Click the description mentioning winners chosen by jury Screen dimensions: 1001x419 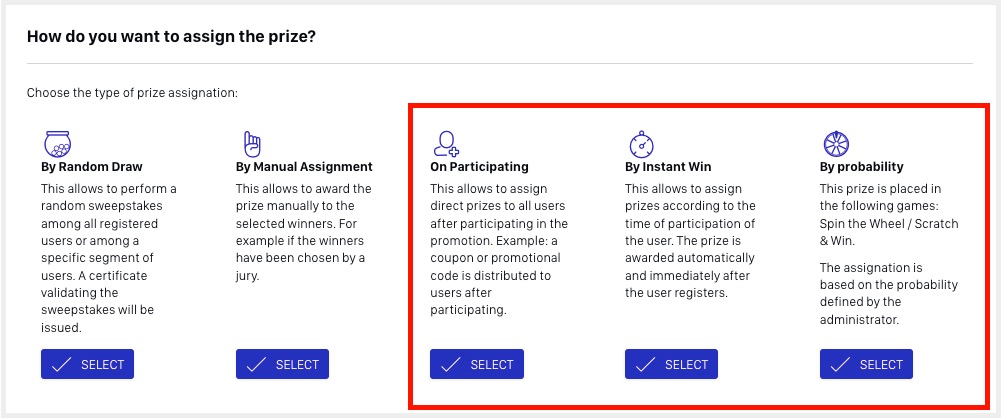[304, 232]
